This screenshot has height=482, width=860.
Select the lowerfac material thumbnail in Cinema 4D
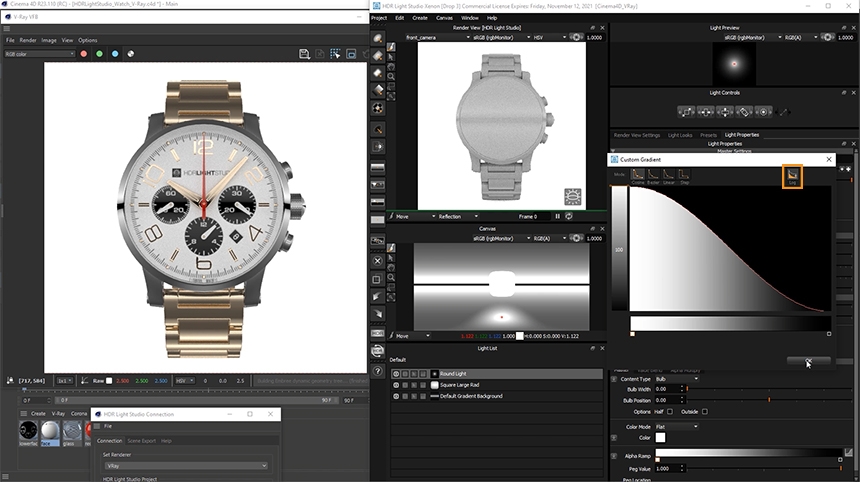click(29, 433)
